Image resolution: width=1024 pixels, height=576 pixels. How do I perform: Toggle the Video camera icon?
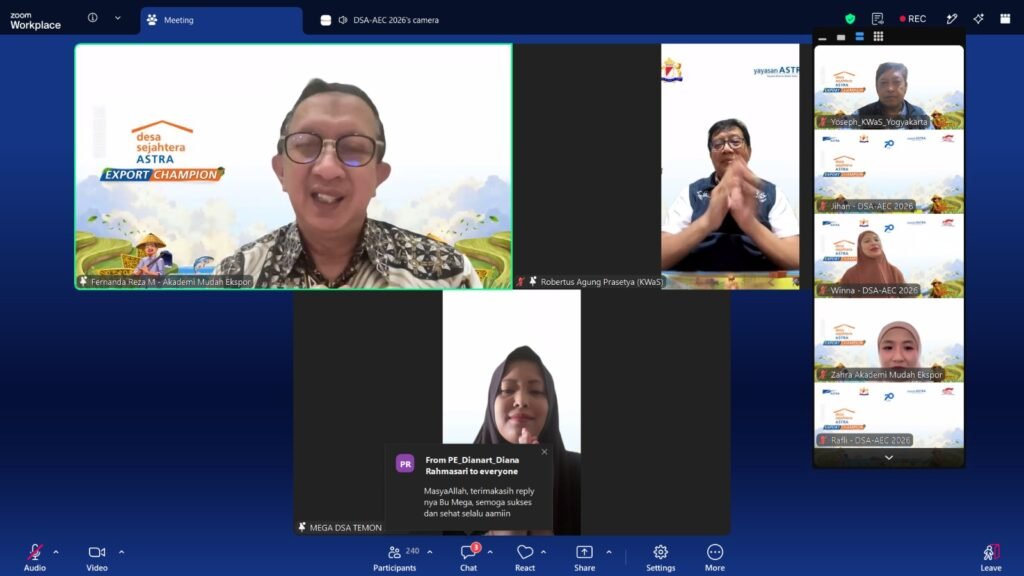(x=97, y=552)
